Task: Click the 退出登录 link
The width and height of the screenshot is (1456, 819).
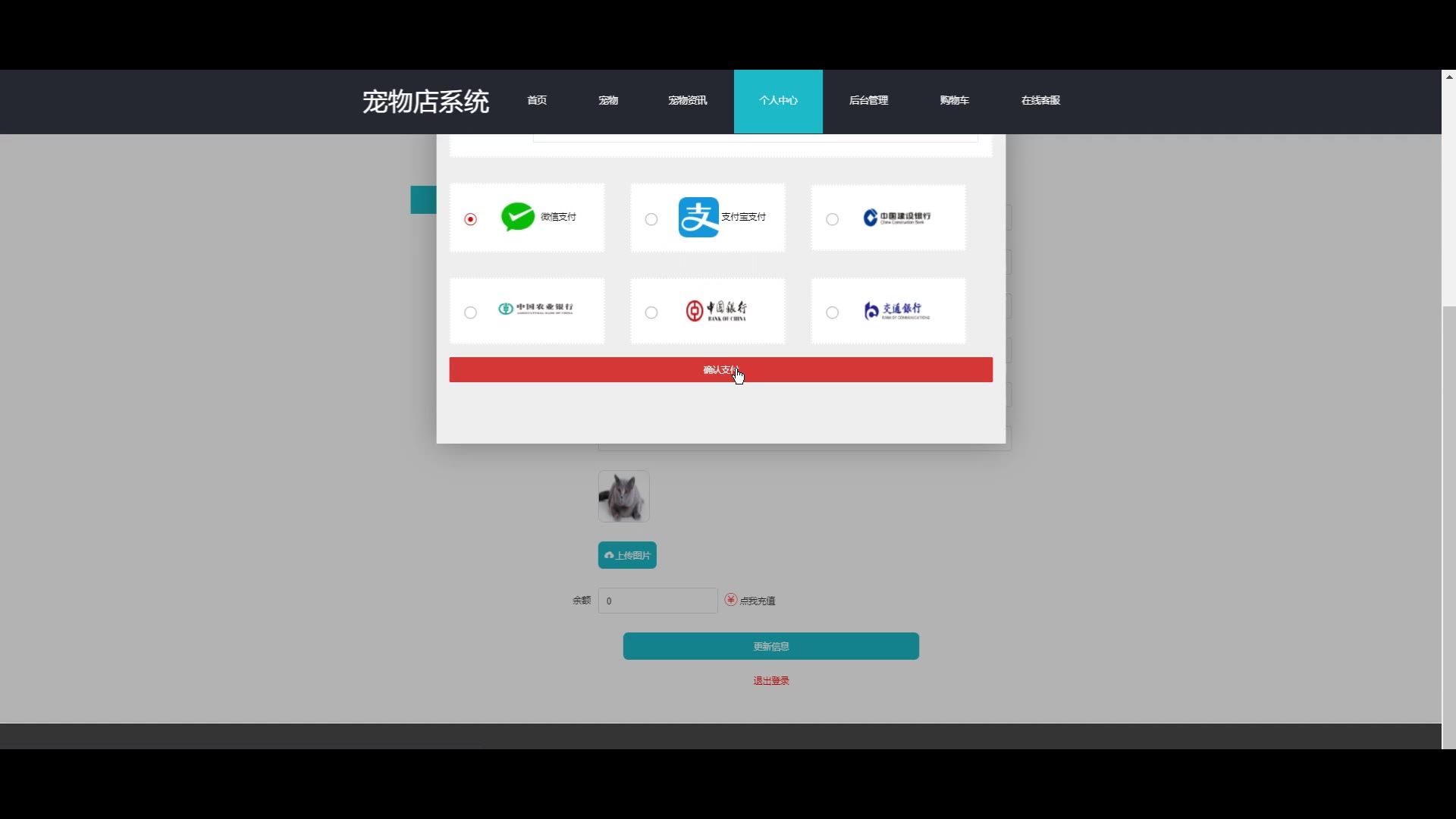Action: [x=770, y=681]
